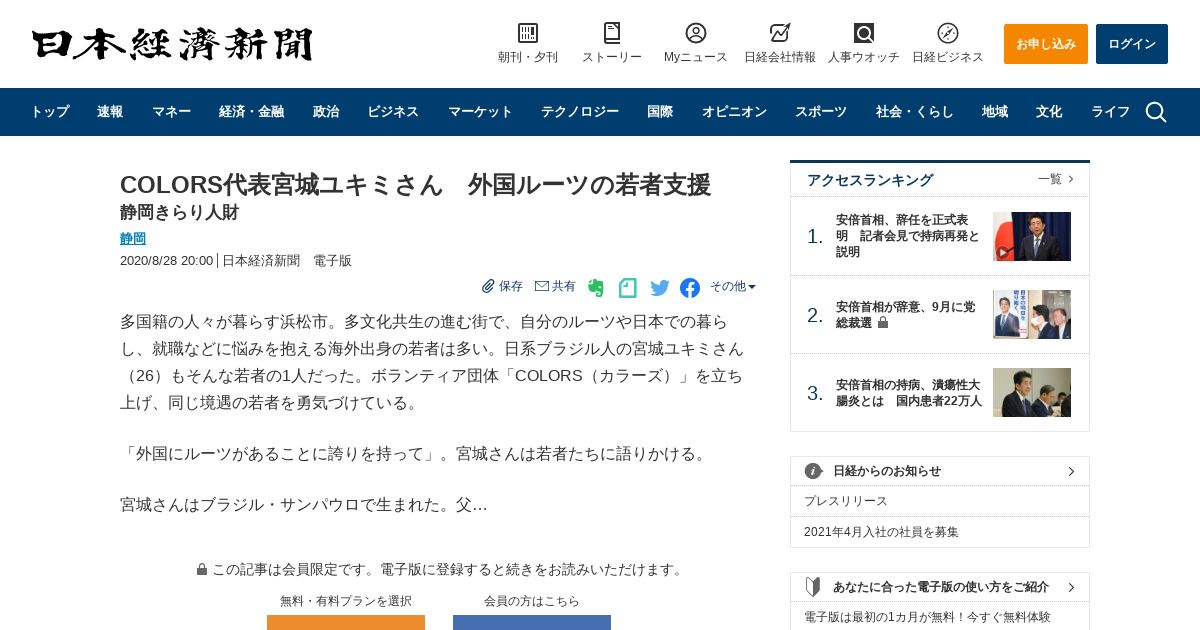This screenshot has height=630, width=1200.
Task: Expand あなたに合った電子版の使い方 chevron
Action: click(x=1071, y=587)
